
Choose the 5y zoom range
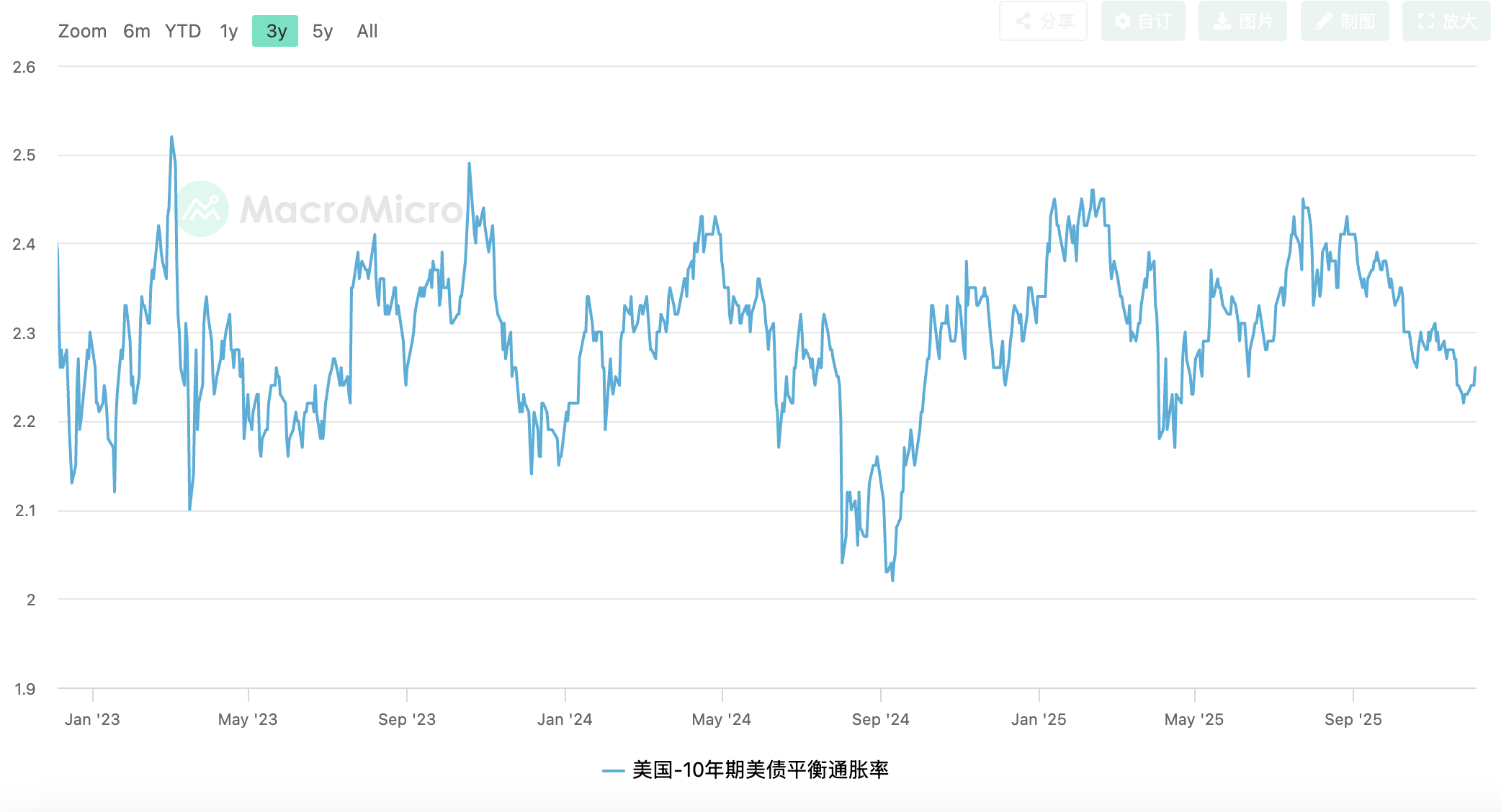coord(322,31)
